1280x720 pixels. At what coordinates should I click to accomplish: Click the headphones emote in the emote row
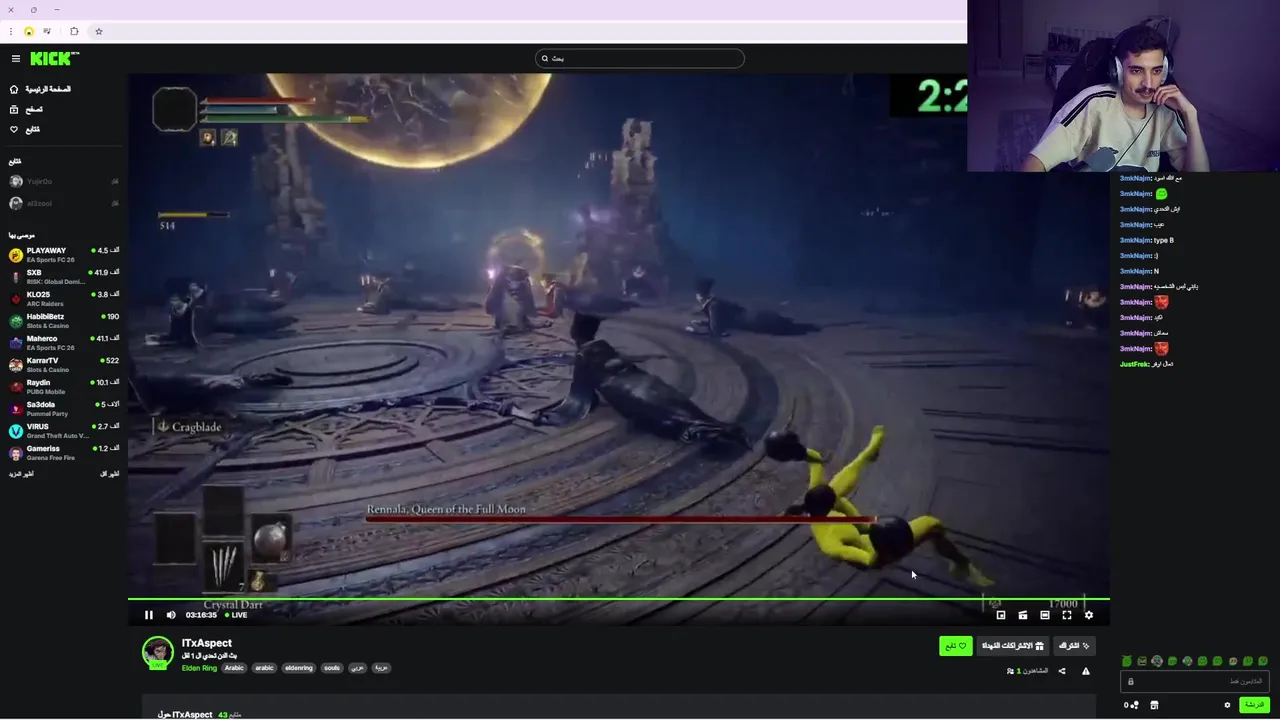pos(1157,661)
